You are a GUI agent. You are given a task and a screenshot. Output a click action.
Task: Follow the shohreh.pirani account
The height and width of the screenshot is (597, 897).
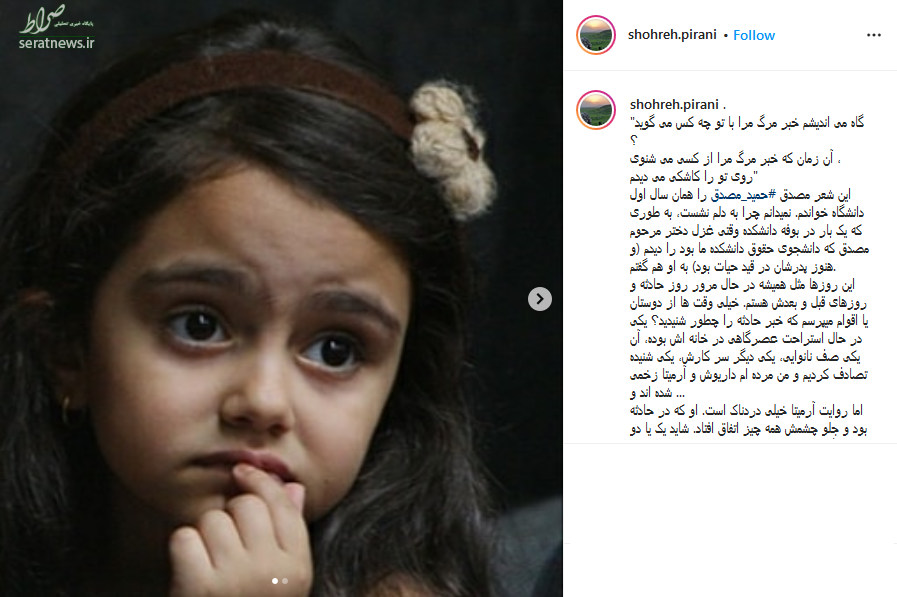tap(754, 35)
